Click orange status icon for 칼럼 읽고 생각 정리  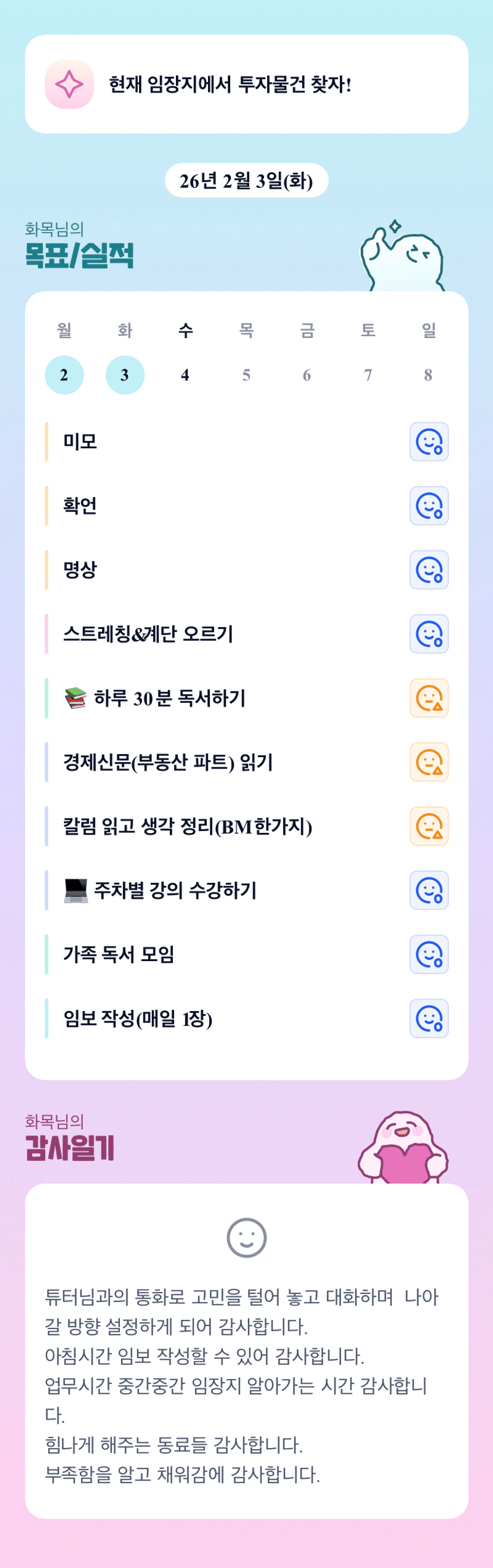coord(429,826)
